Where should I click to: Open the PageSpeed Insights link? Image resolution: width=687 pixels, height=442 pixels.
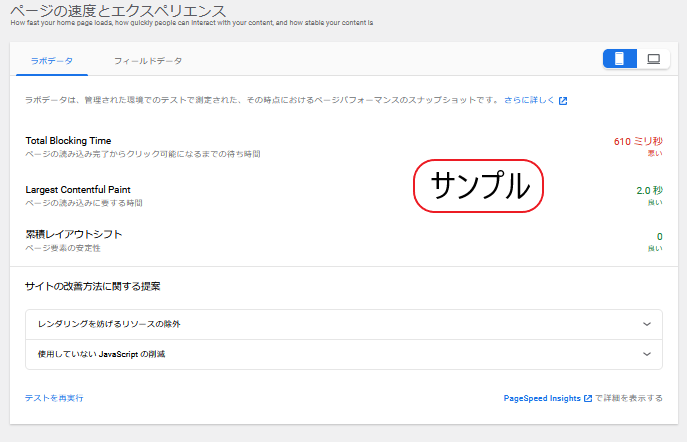click(542, 398)
